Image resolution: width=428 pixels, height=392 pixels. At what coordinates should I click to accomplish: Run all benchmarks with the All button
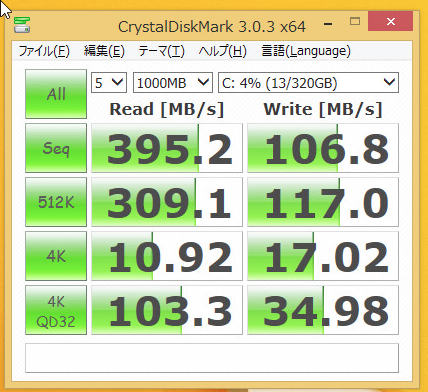[56, 94]
